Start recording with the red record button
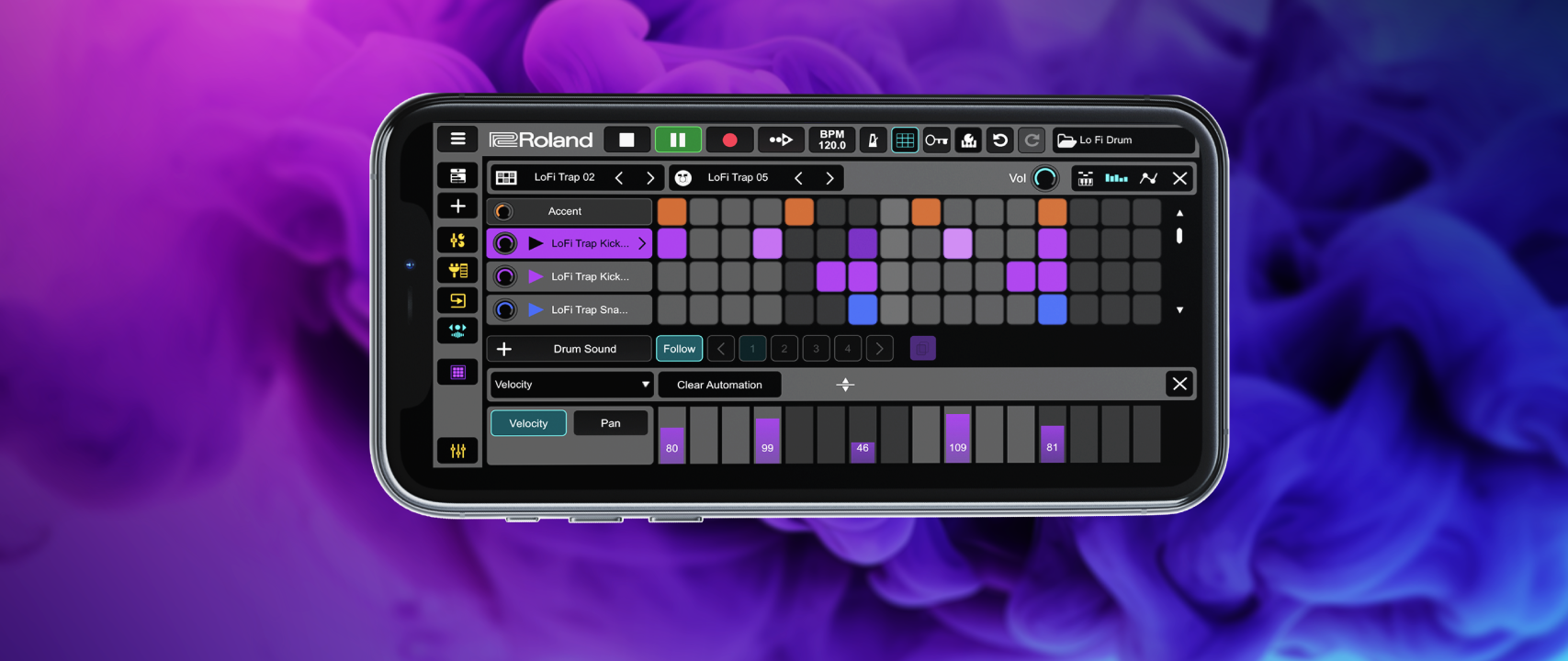 coord(729,140)
